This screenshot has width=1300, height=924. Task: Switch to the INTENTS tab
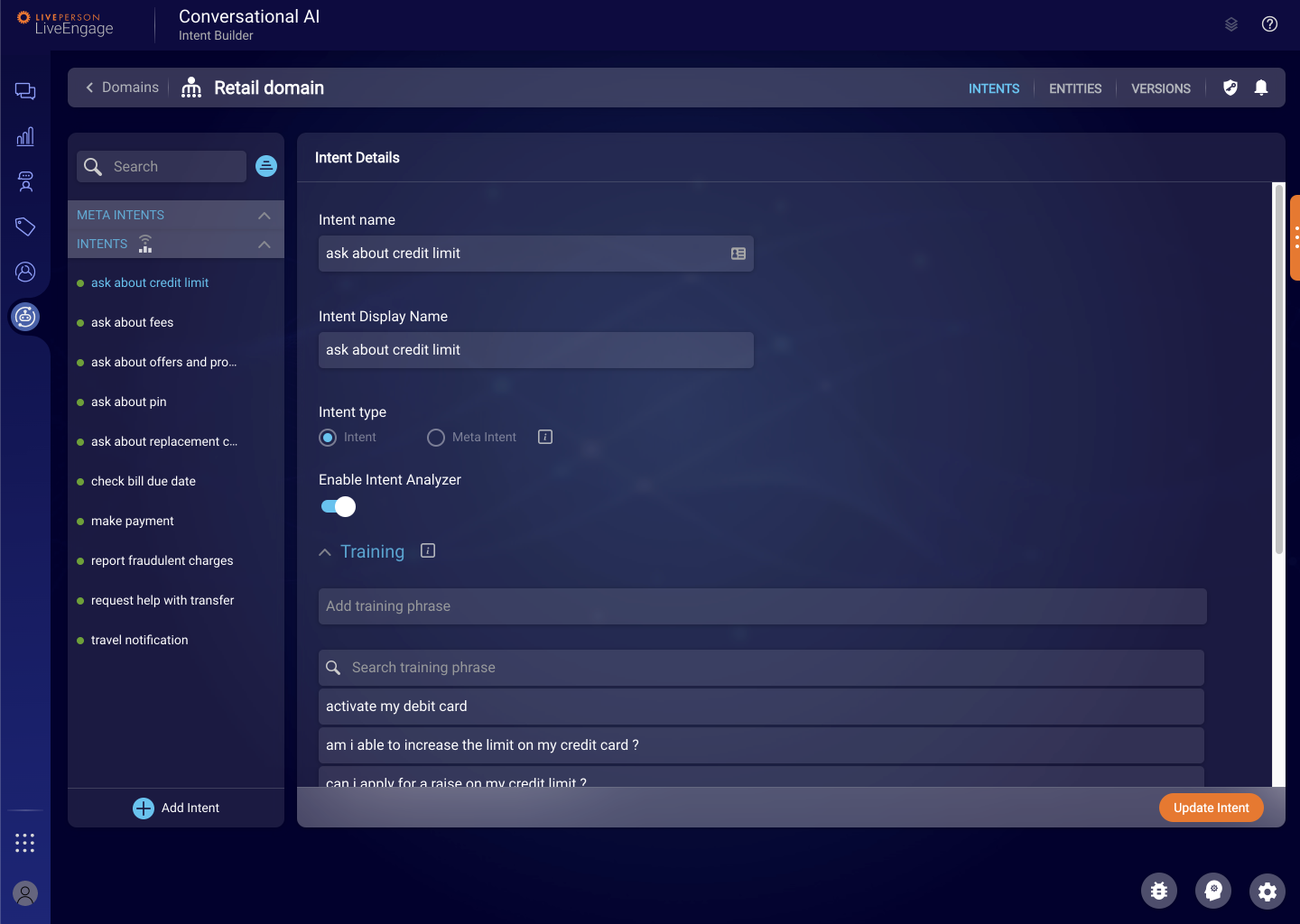994,88
